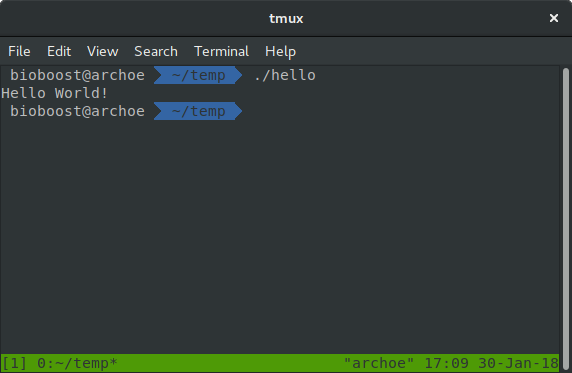Close the tmux terminal window
Image resolution: width=572 pixels, height=373 pixels.
(554, 18)
